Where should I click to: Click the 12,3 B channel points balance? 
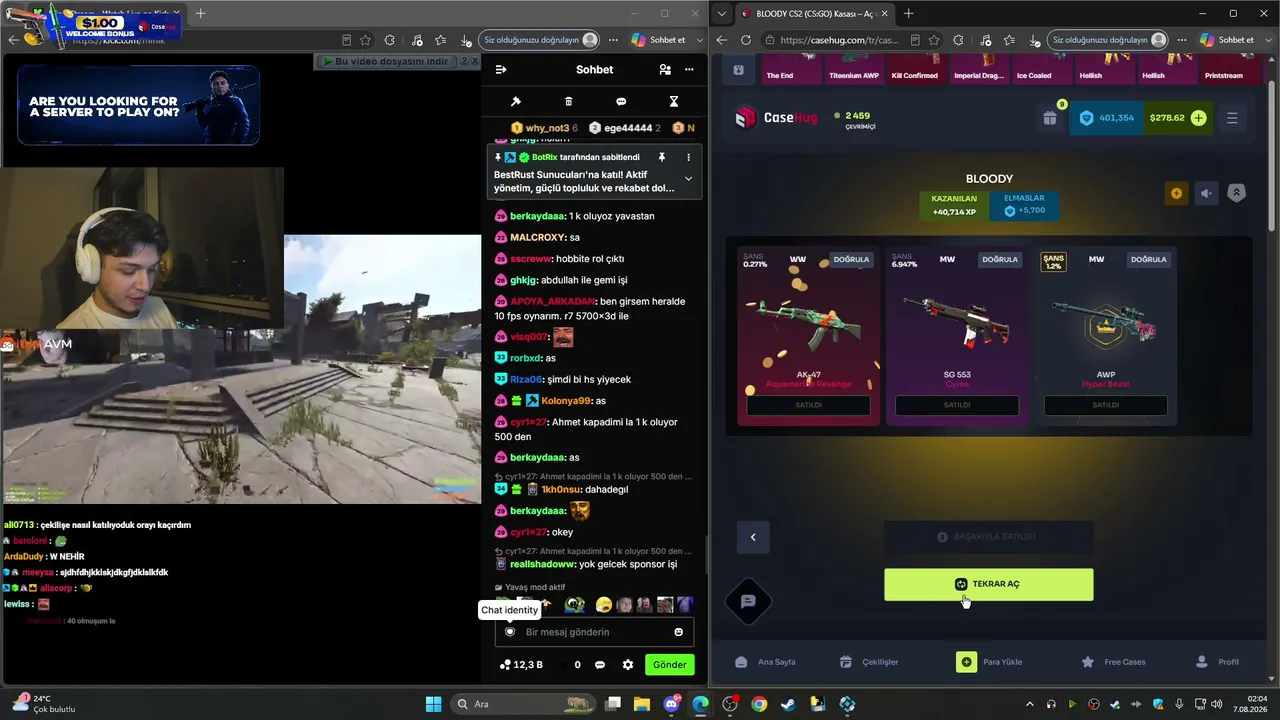[x=521, y=665]
